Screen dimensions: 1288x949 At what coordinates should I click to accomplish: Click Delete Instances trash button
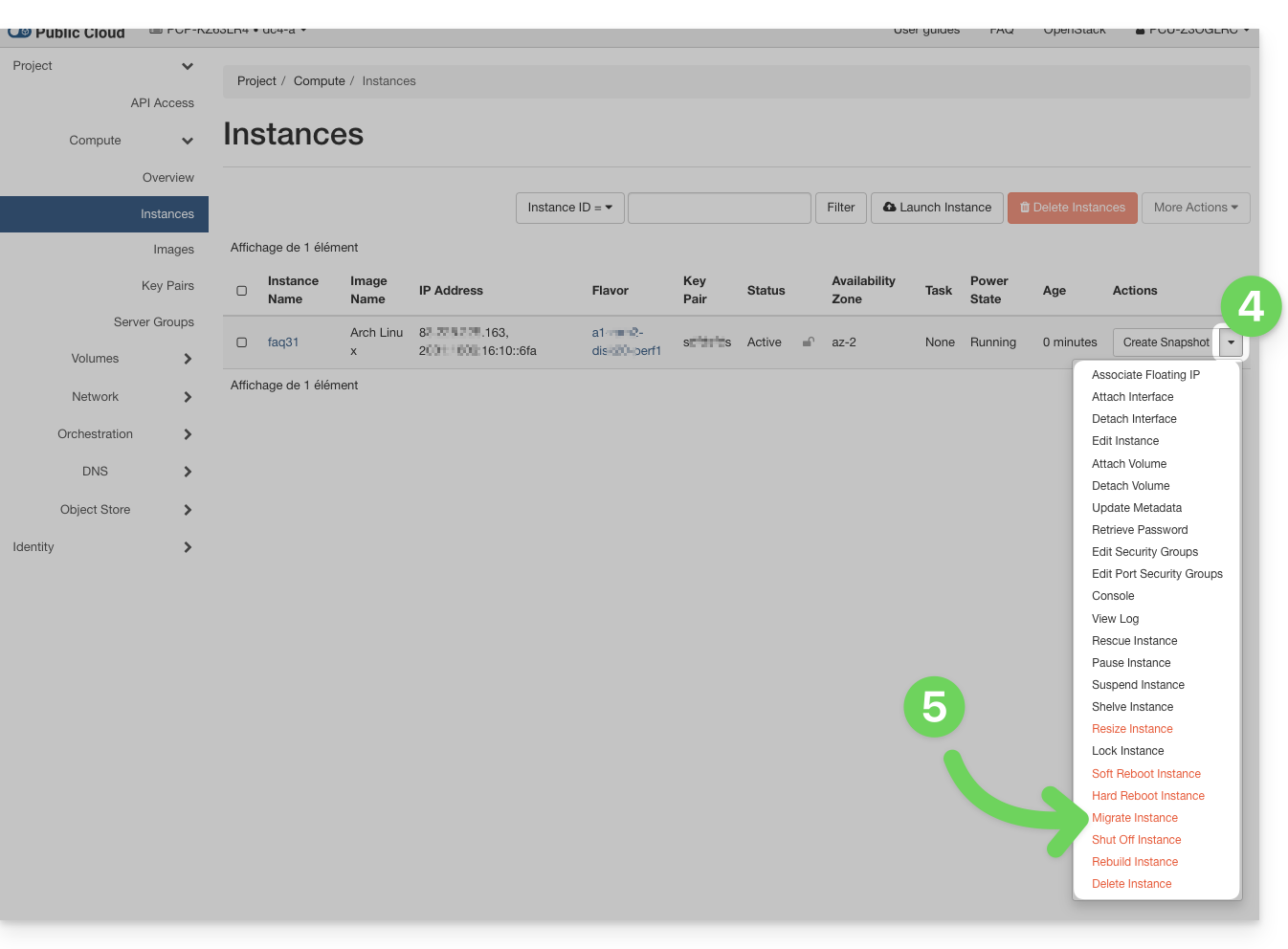[x=1072, y=208]
